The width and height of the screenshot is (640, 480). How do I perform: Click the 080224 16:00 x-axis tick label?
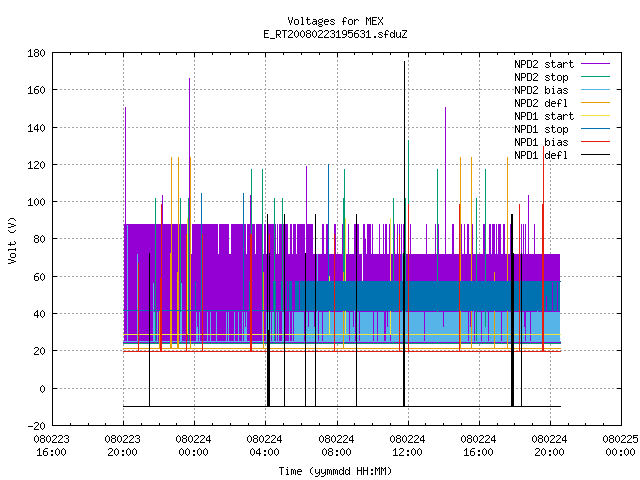tap(478, 446)
